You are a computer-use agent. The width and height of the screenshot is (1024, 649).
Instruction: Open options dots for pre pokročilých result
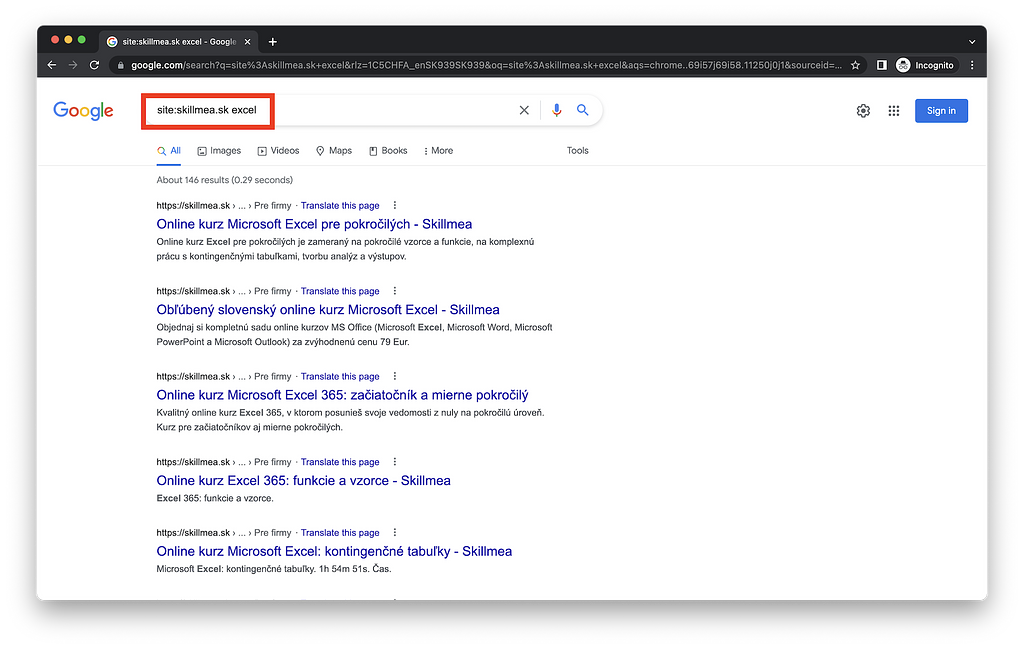pos(394,205)
